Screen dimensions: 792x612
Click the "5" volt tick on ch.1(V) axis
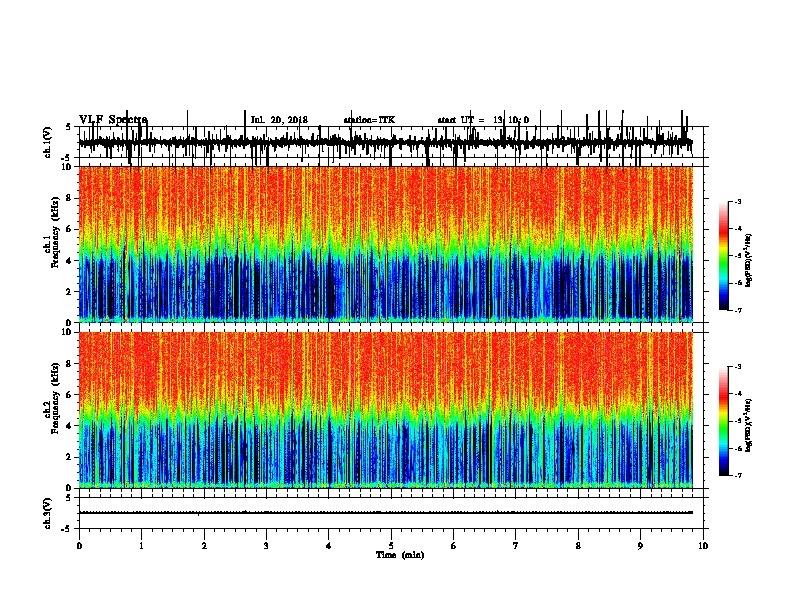69,127
